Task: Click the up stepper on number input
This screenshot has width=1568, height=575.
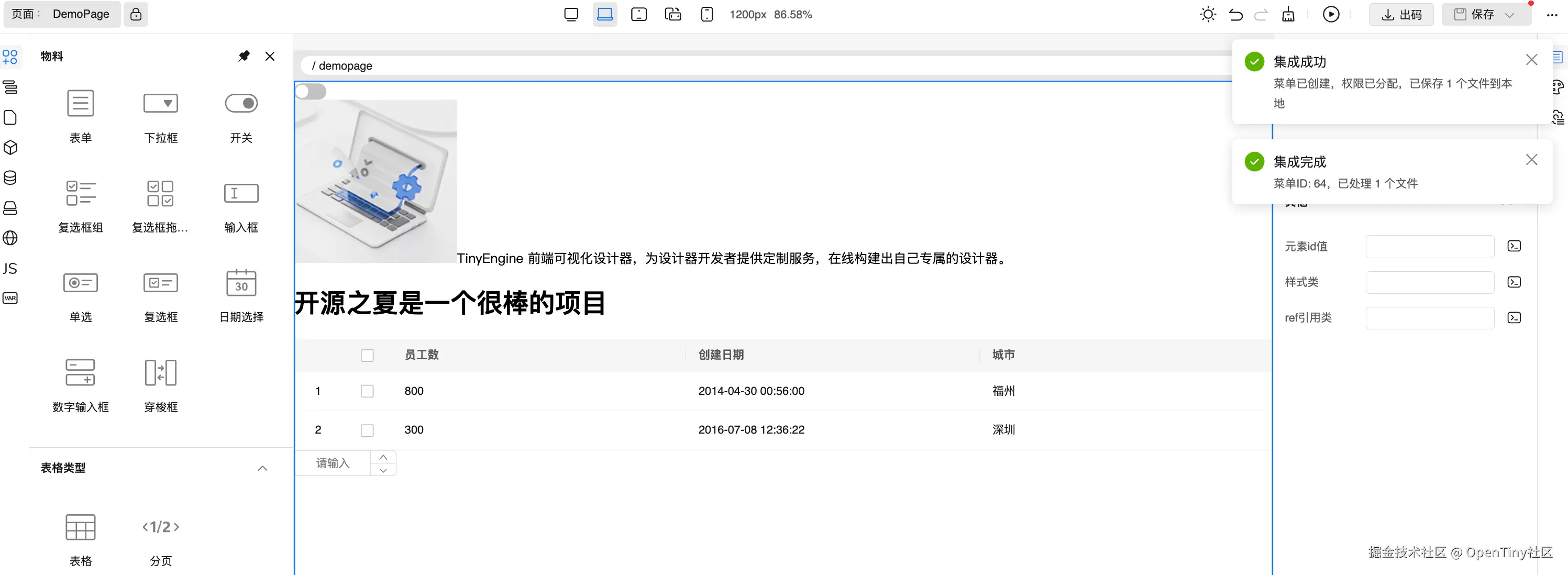Action: click(383, 457)
